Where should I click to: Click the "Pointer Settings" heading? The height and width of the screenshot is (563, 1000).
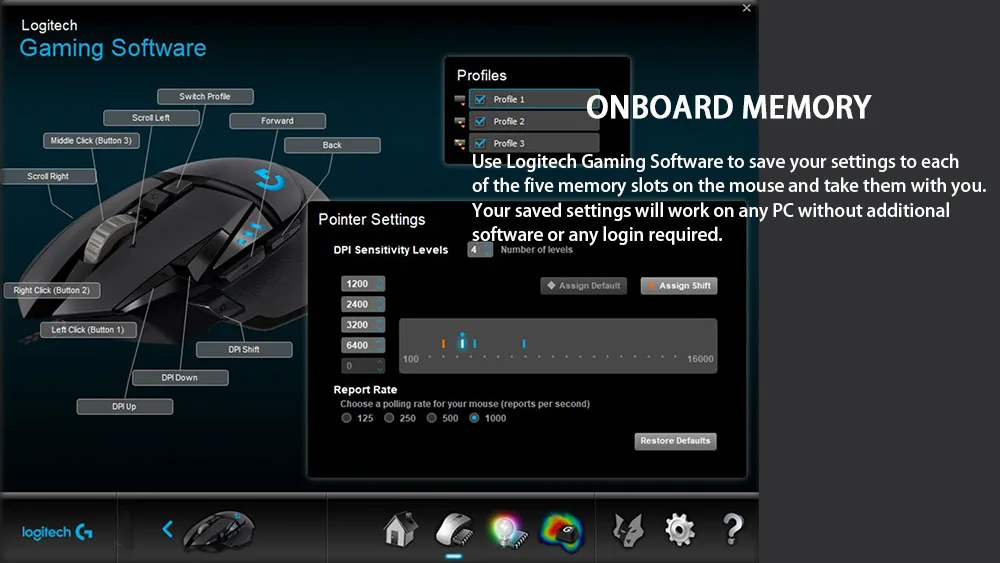372,219
